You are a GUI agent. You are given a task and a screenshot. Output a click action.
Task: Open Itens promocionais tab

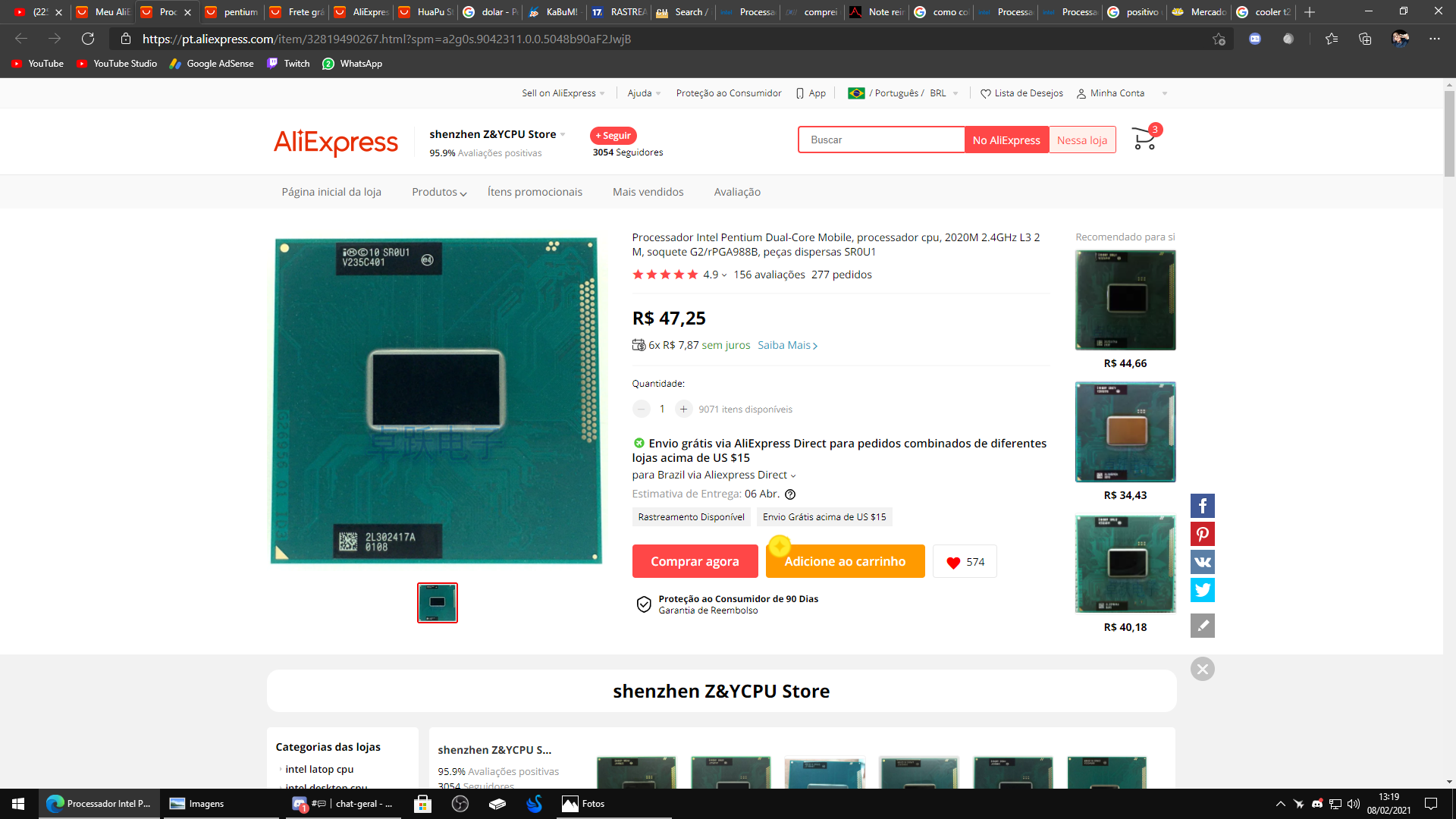point(535,192)
